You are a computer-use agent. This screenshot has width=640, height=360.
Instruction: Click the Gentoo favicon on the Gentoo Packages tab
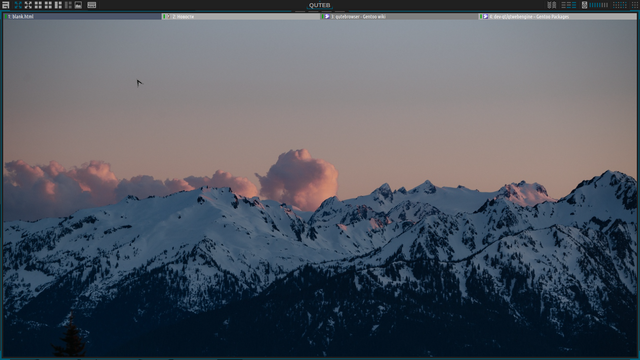(x=485, y=17)
